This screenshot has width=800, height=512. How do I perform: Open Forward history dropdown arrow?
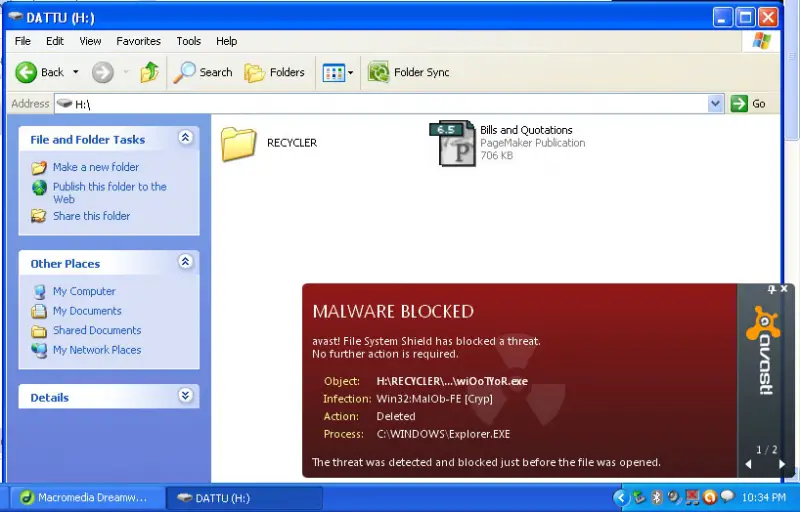(126, 72)
